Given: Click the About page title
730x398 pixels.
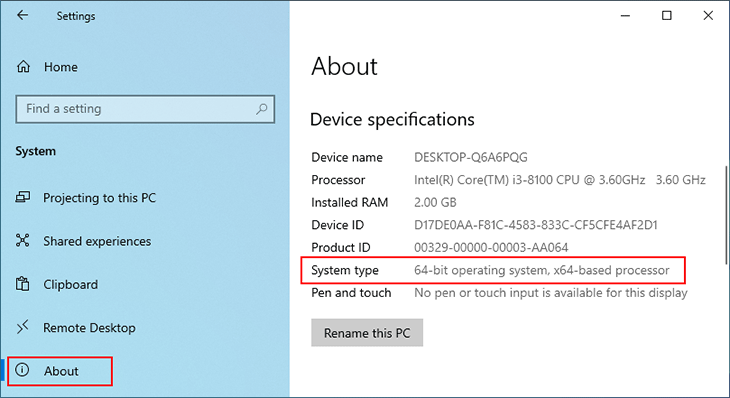Looking at the screenshot, I should [344, 66].
